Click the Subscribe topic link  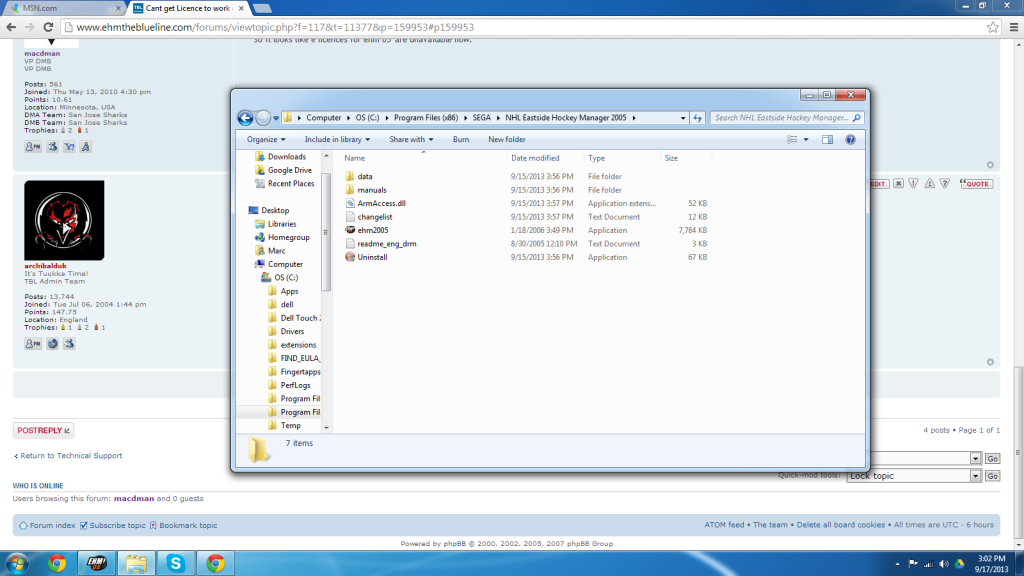point(117,525)
